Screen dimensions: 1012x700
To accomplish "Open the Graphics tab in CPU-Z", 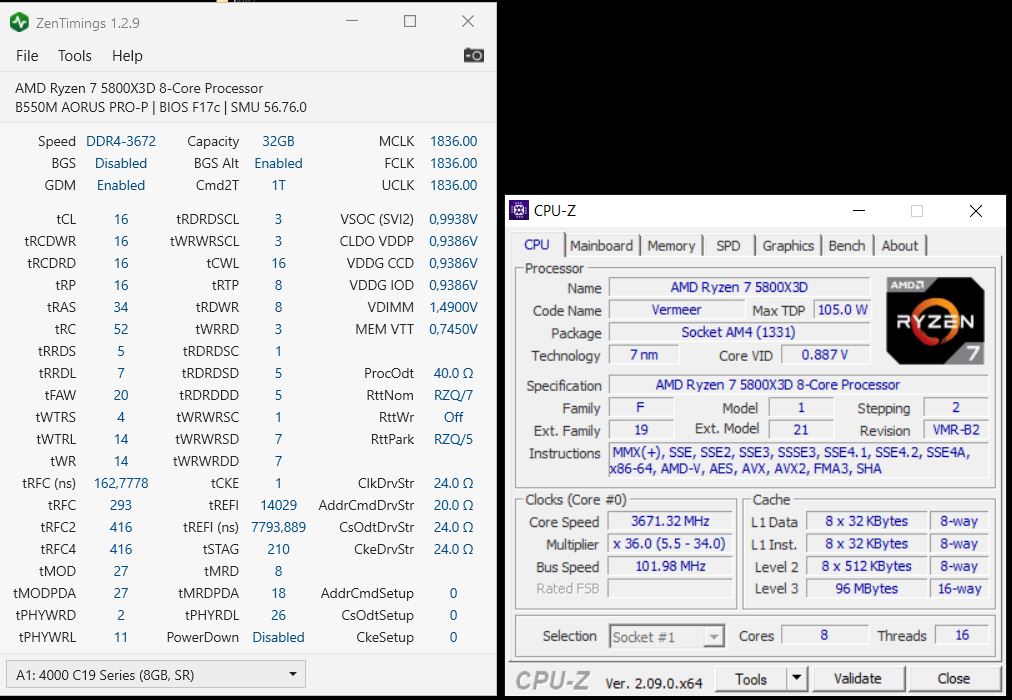I will (787, 246).
